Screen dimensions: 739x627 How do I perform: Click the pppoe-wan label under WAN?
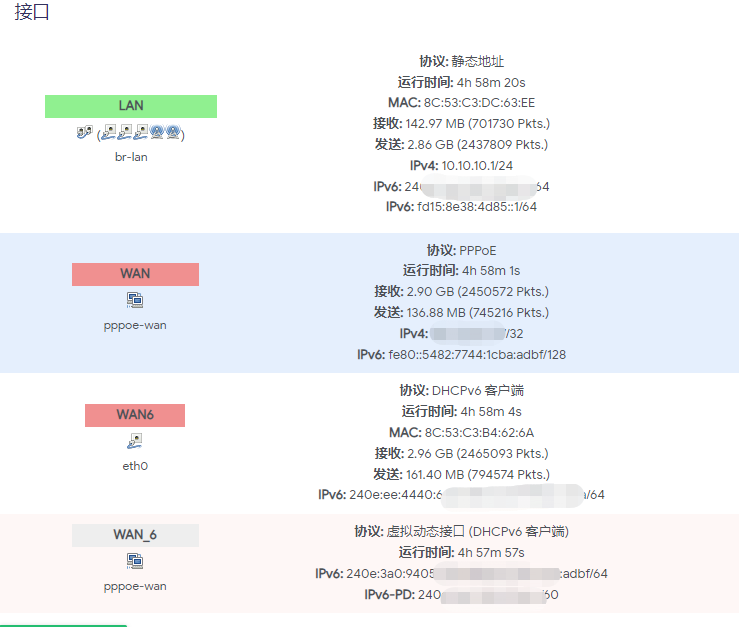(x=135, y=325)
